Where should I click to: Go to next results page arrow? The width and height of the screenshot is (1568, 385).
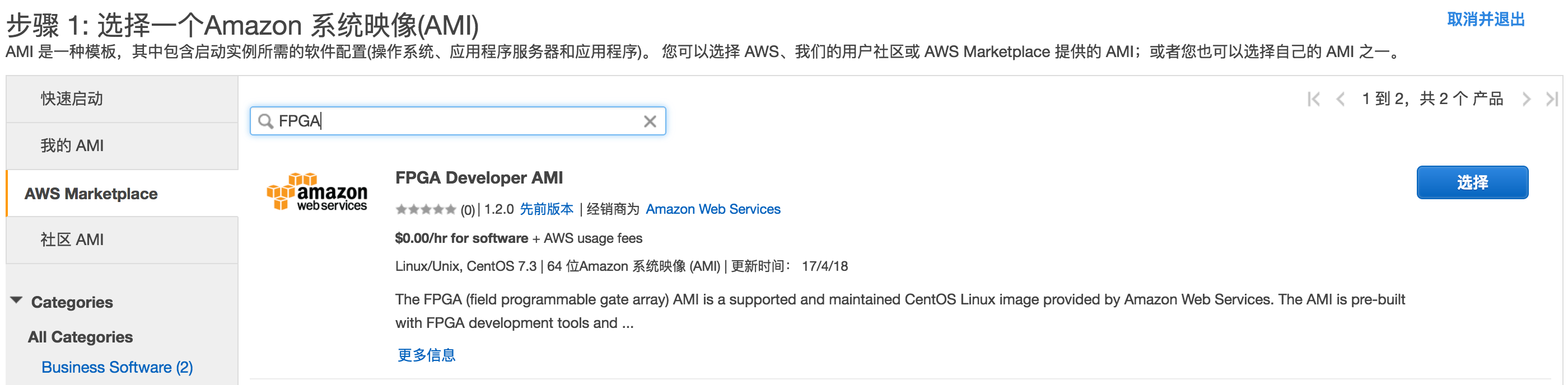tap(1526, 99)
